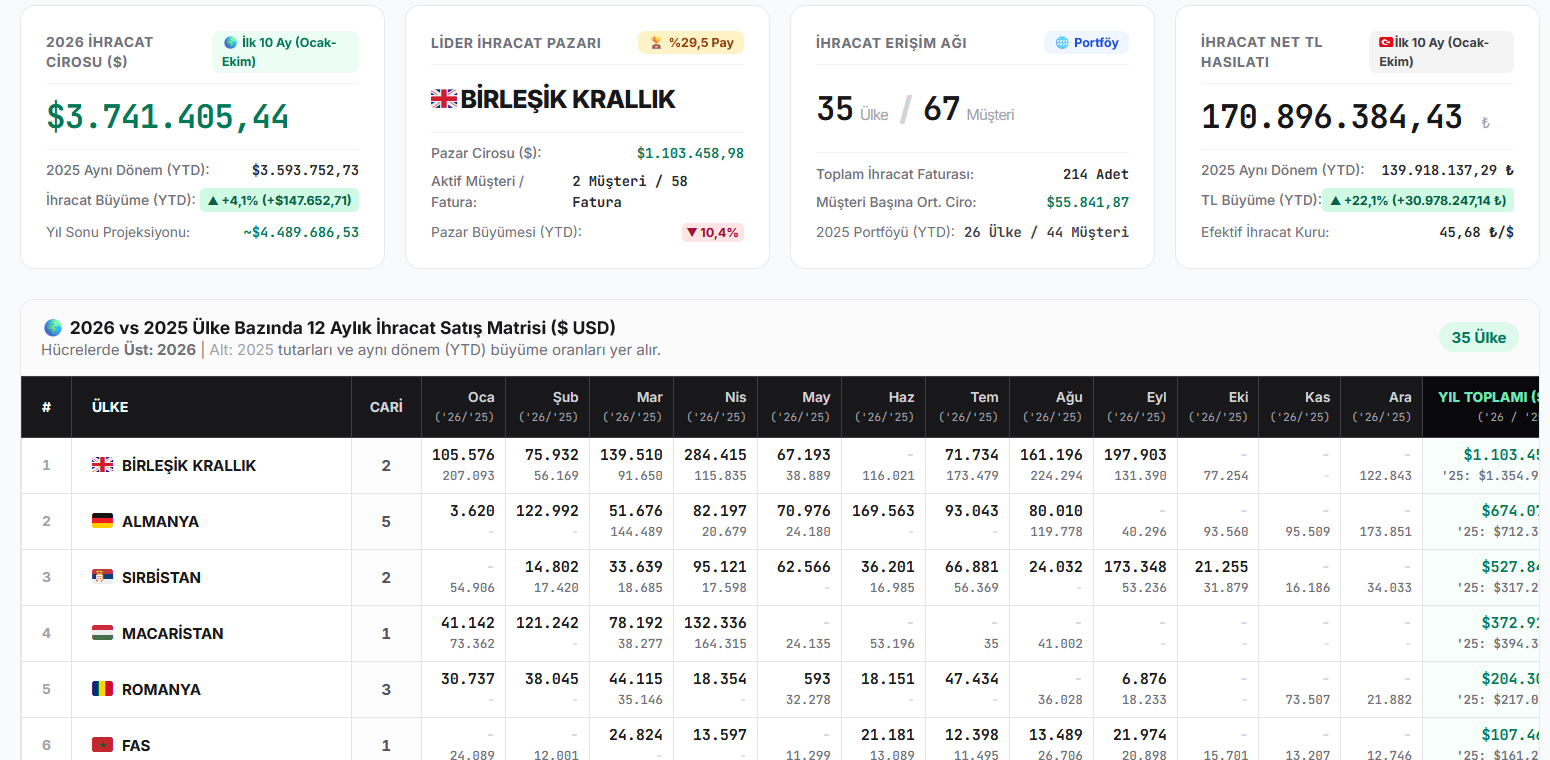Click the BİRLEŞİK KRALLIK headline in leader card
The height and width of the screenshot is (760, 1550).
(568, 99)
